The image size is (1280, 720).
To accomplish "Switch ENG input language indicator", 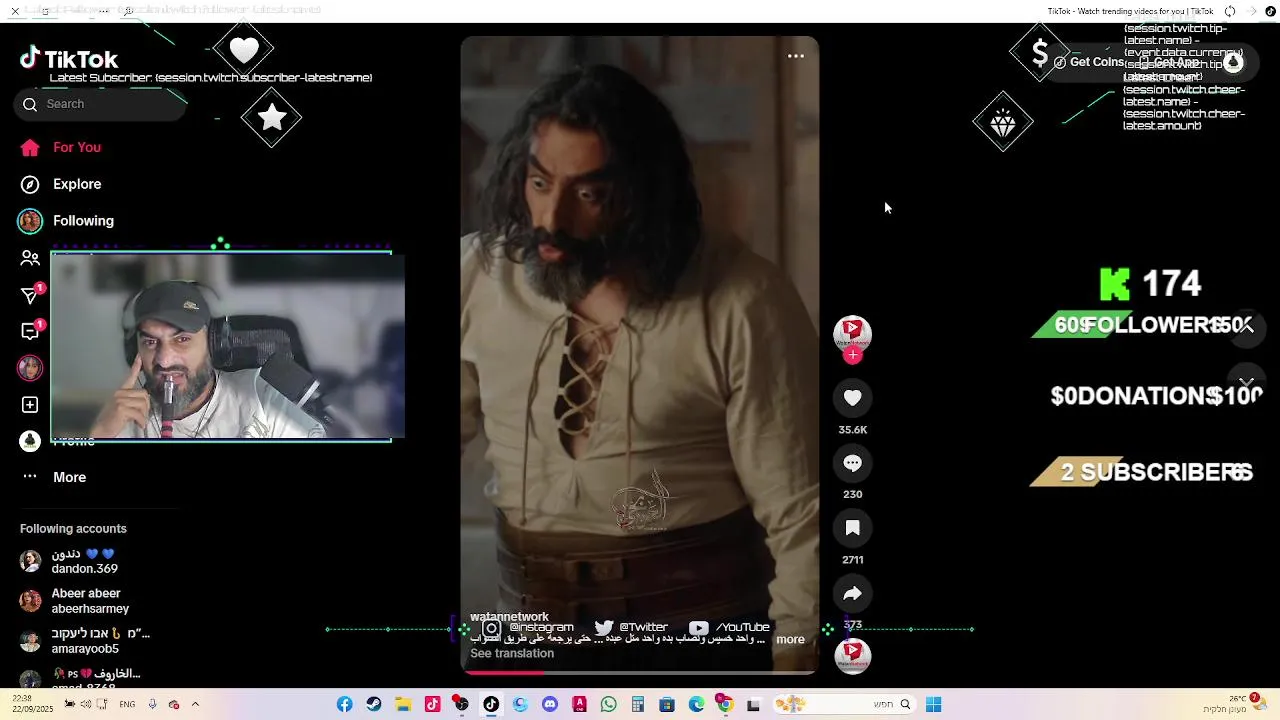I will 127,705.
